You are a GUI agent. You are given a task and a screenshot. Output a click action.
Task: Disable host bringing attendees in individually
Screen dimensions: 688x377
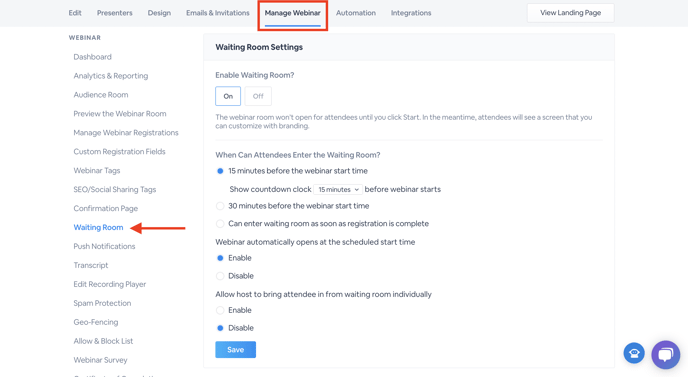tap(220, 328)
